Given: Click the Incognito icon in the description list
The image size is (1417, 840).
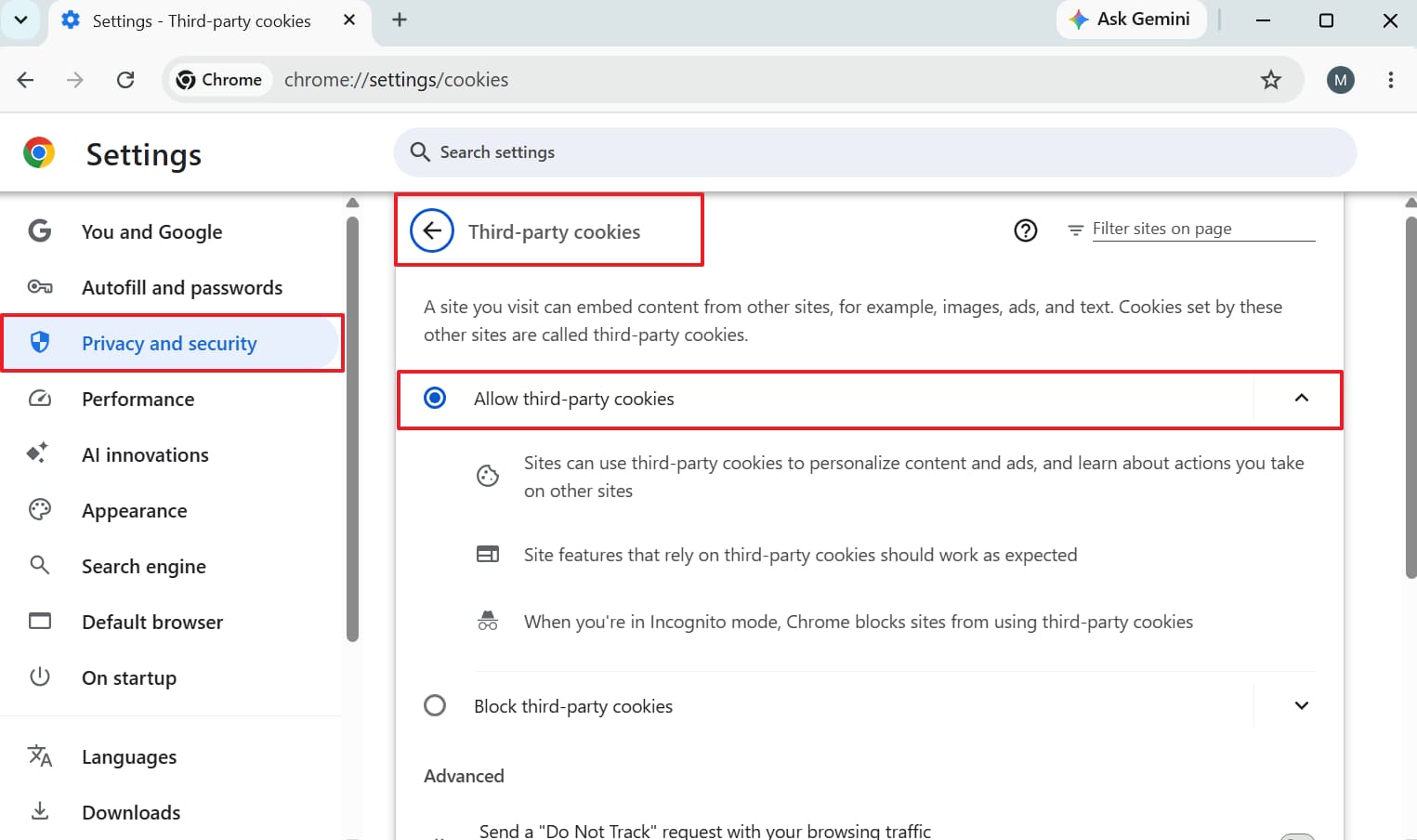Looking at the screenshot, I should point(488,621).
